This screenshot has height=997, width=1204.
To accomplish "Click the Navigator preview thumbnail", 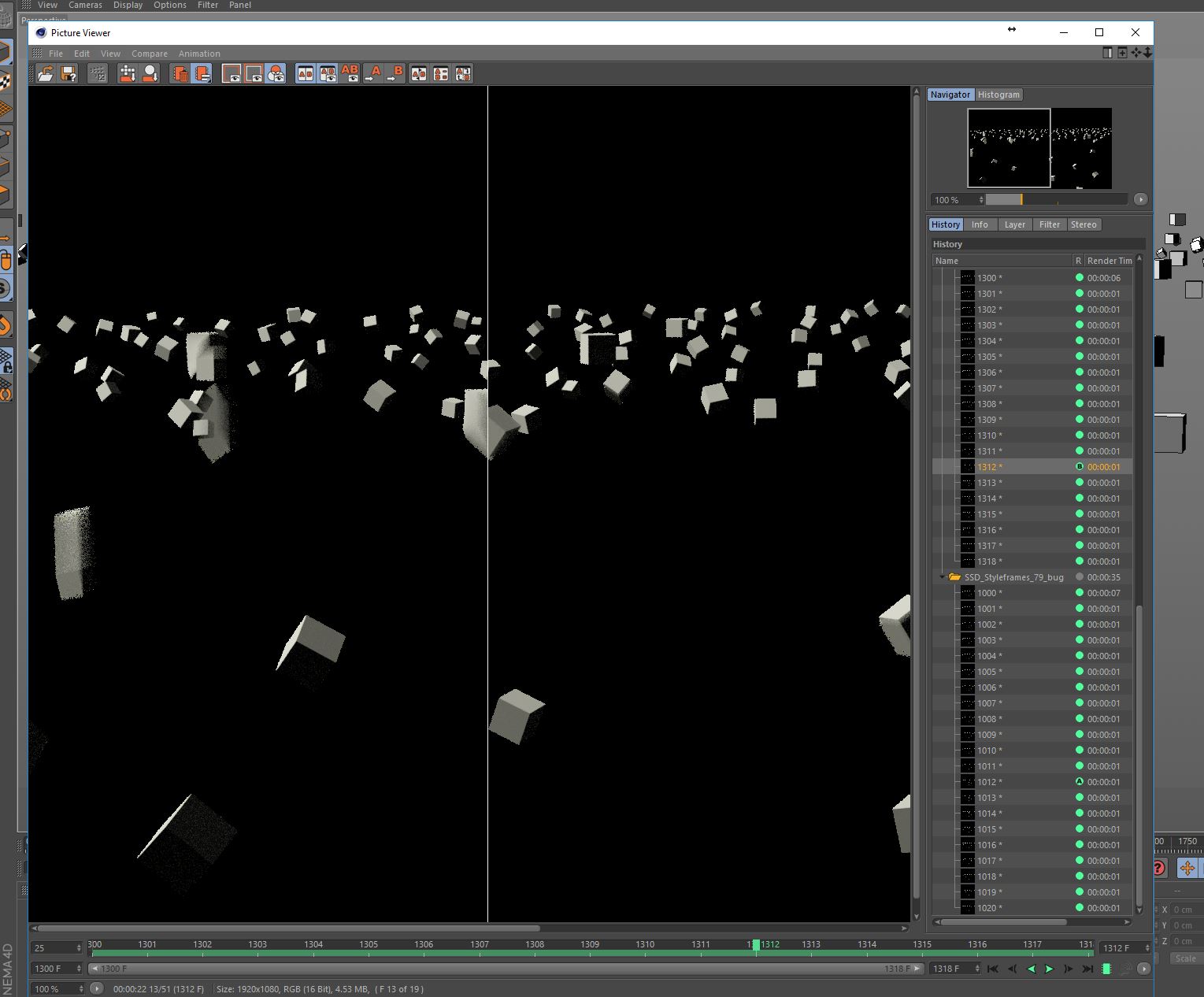I will pyautogui.click(x=1039, y=148).
